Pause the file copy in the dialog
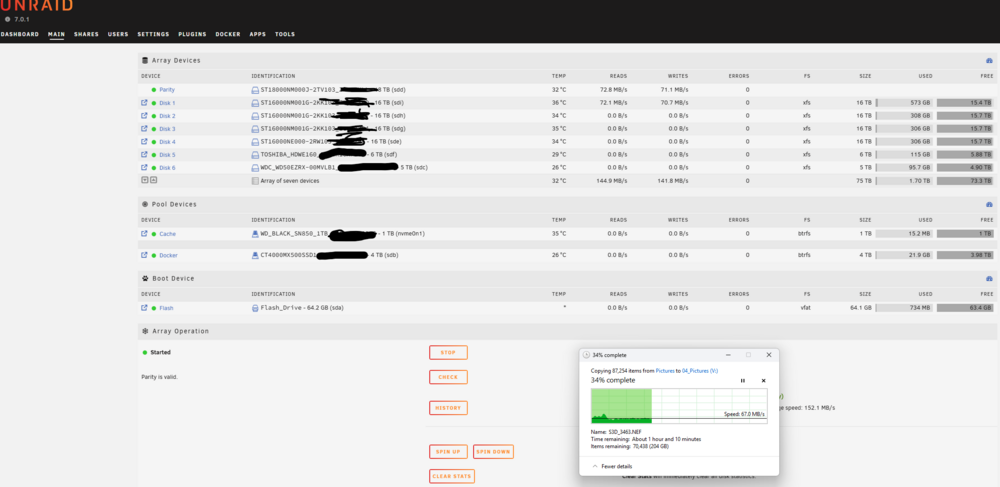 (742, 381)
